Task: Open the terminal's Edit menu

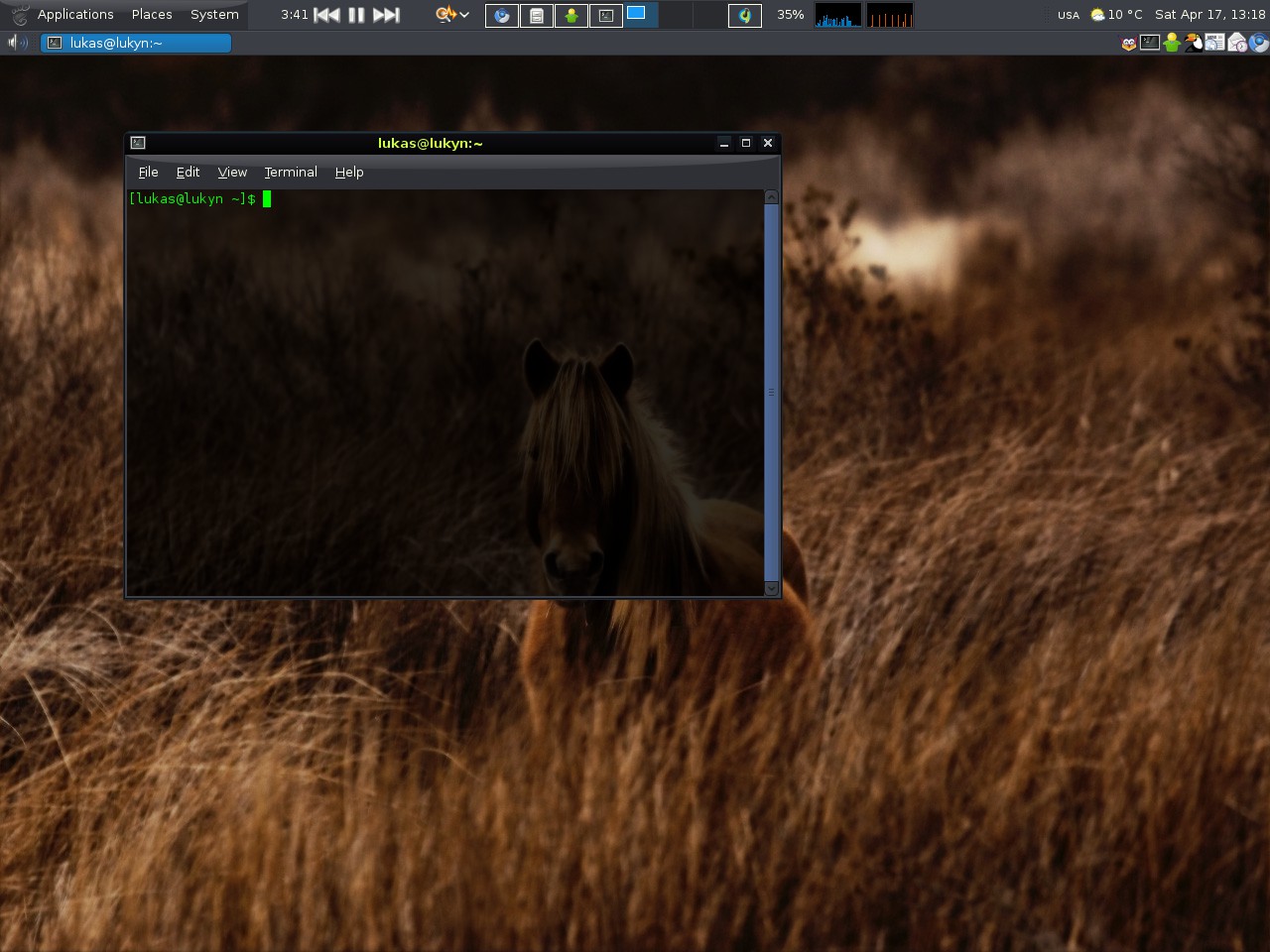Action: 188,172
